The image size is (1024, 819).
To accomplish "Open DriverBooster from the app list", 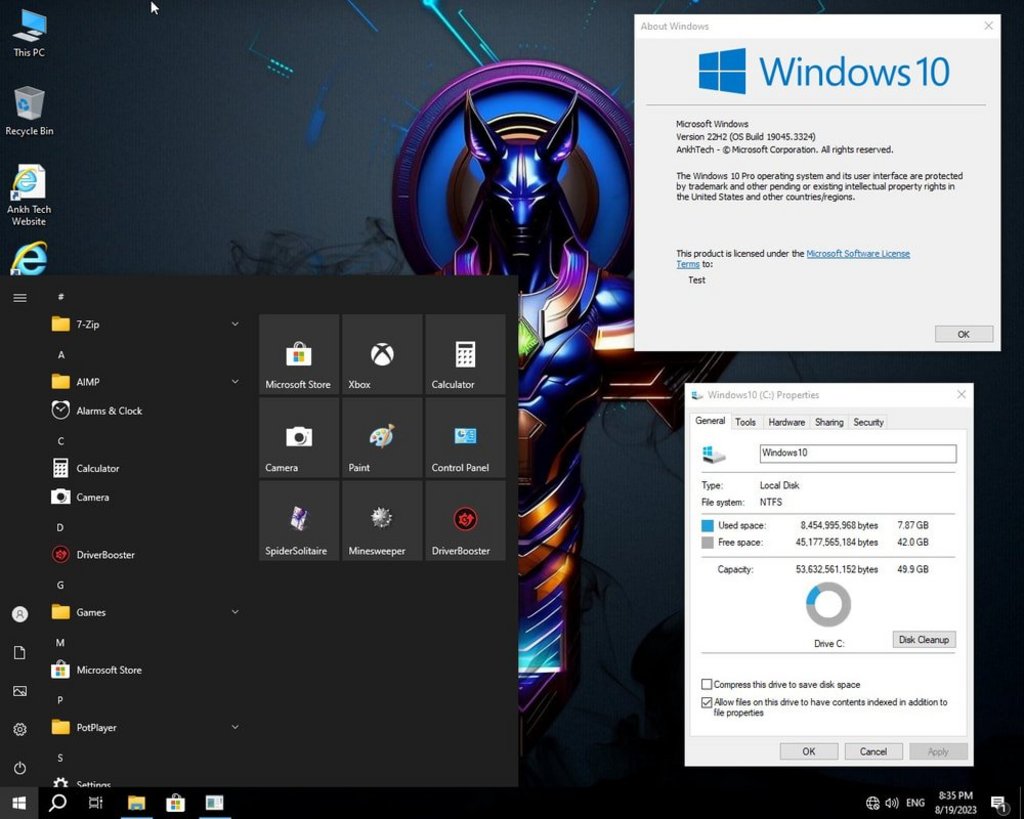I will pos(145,554).
